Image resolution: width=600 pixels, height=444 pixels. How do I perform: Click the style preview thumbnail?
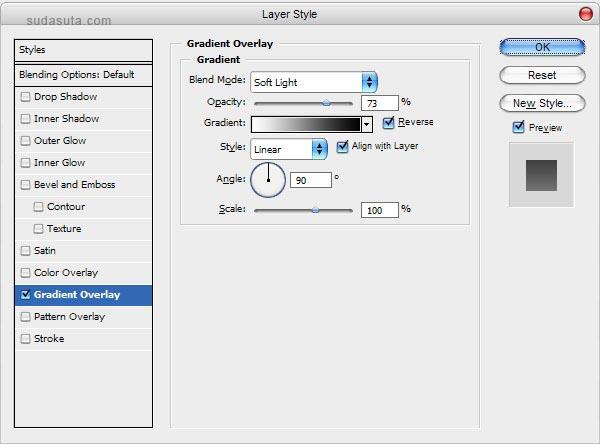pos(541,174)
